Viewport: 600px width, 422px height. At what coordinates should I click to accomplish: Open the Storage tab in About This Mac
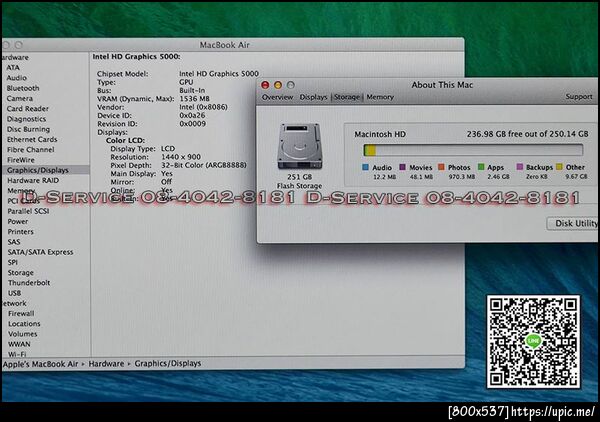(347, 97)
